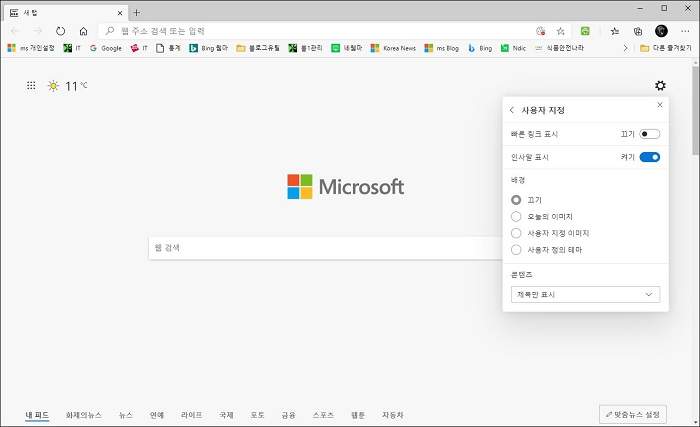Switch to the 포토 tab
This screenshot has height=427, width=700.
(x=257, y=415)
